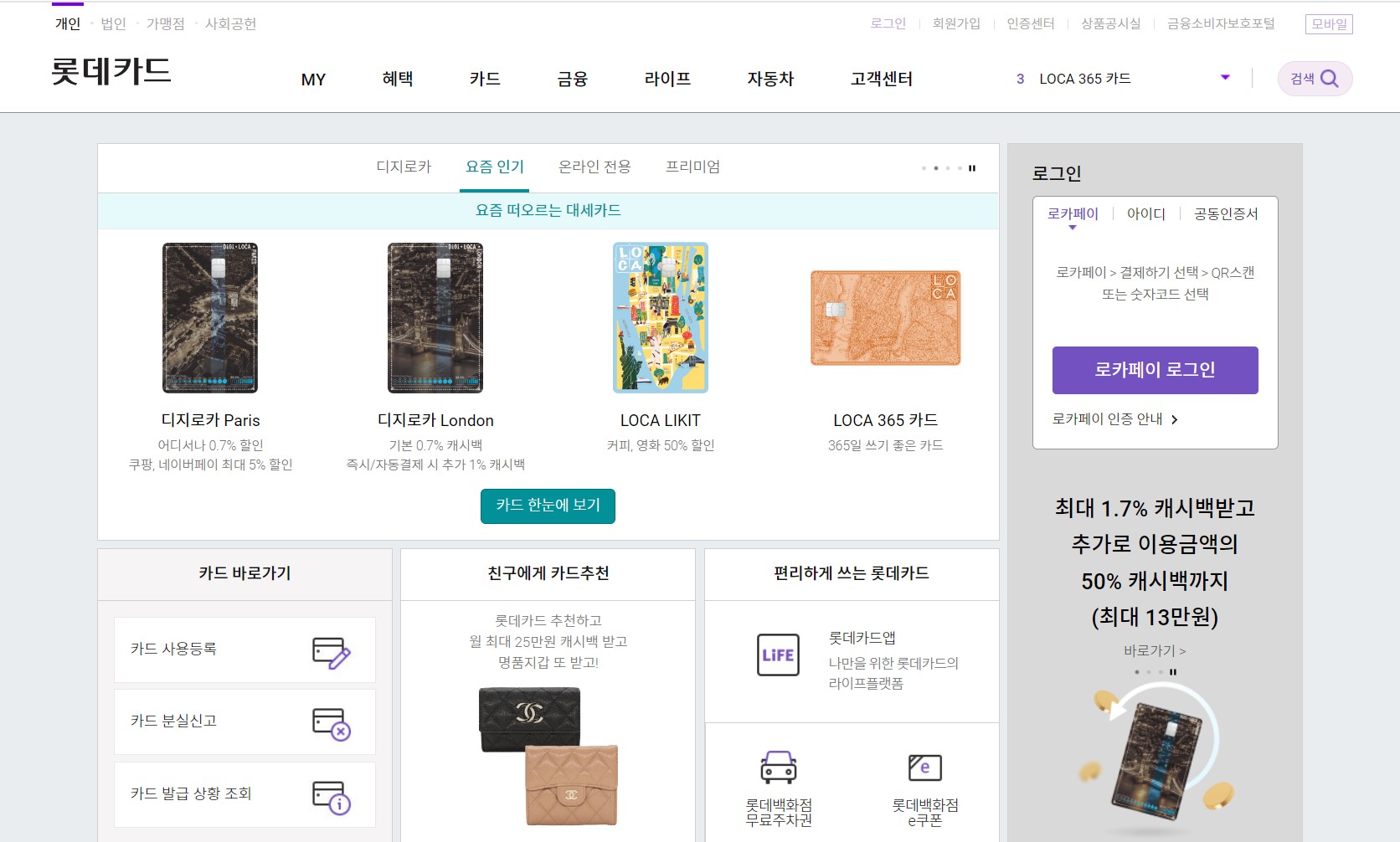
Task: Open the 인증센터 link
Action: pos(1031,23)
